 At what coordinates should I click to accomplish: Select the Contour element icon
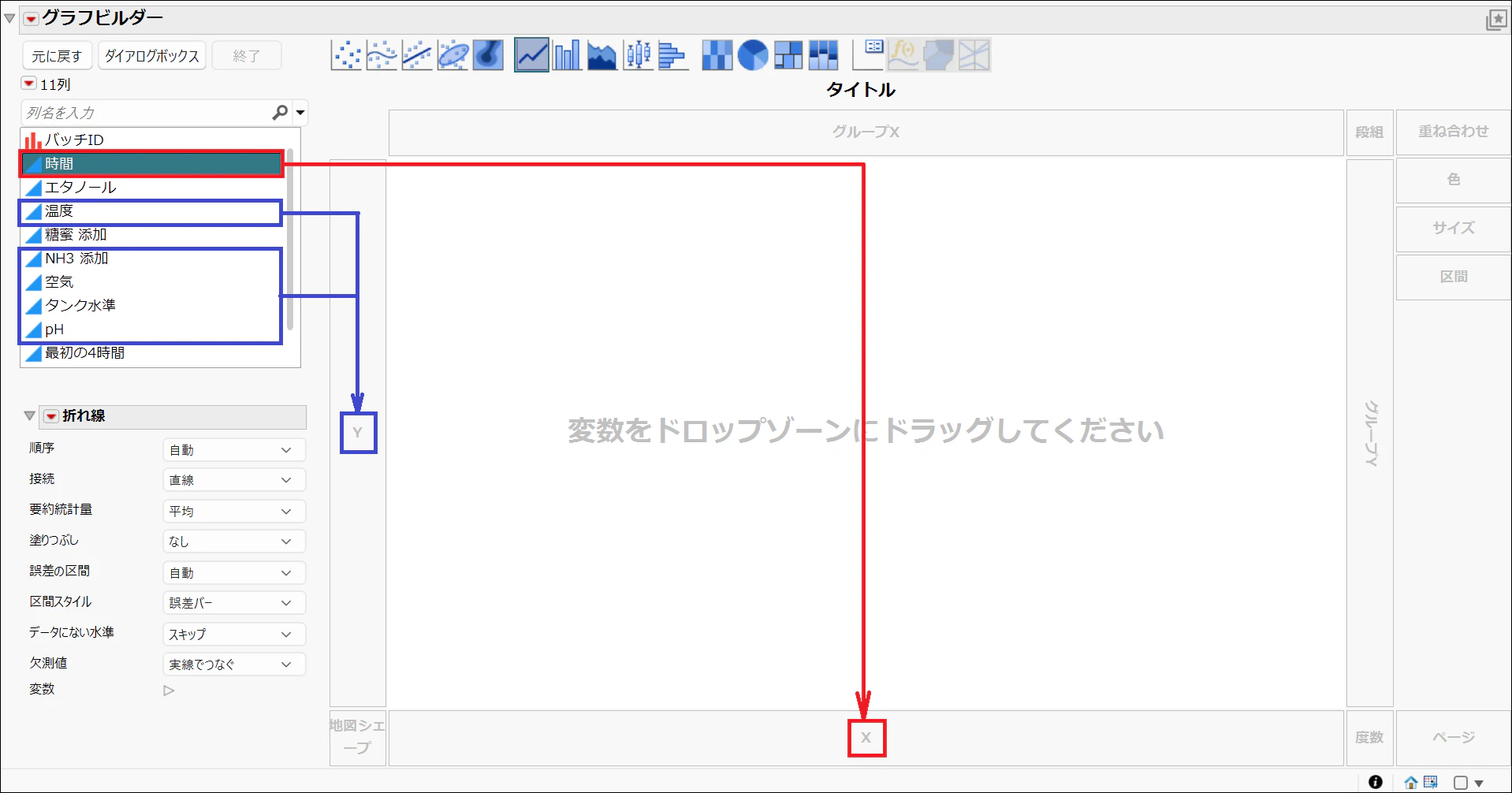[488, 55]
